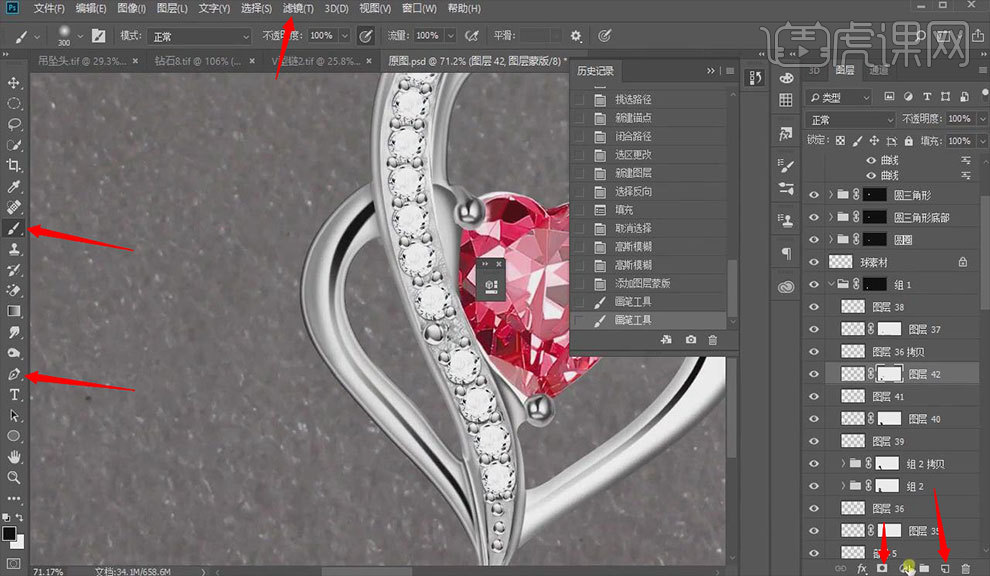Open the brush blending 模式 dropdown
The width and height of the screenshot is (990, 576).
coord(199,36)
